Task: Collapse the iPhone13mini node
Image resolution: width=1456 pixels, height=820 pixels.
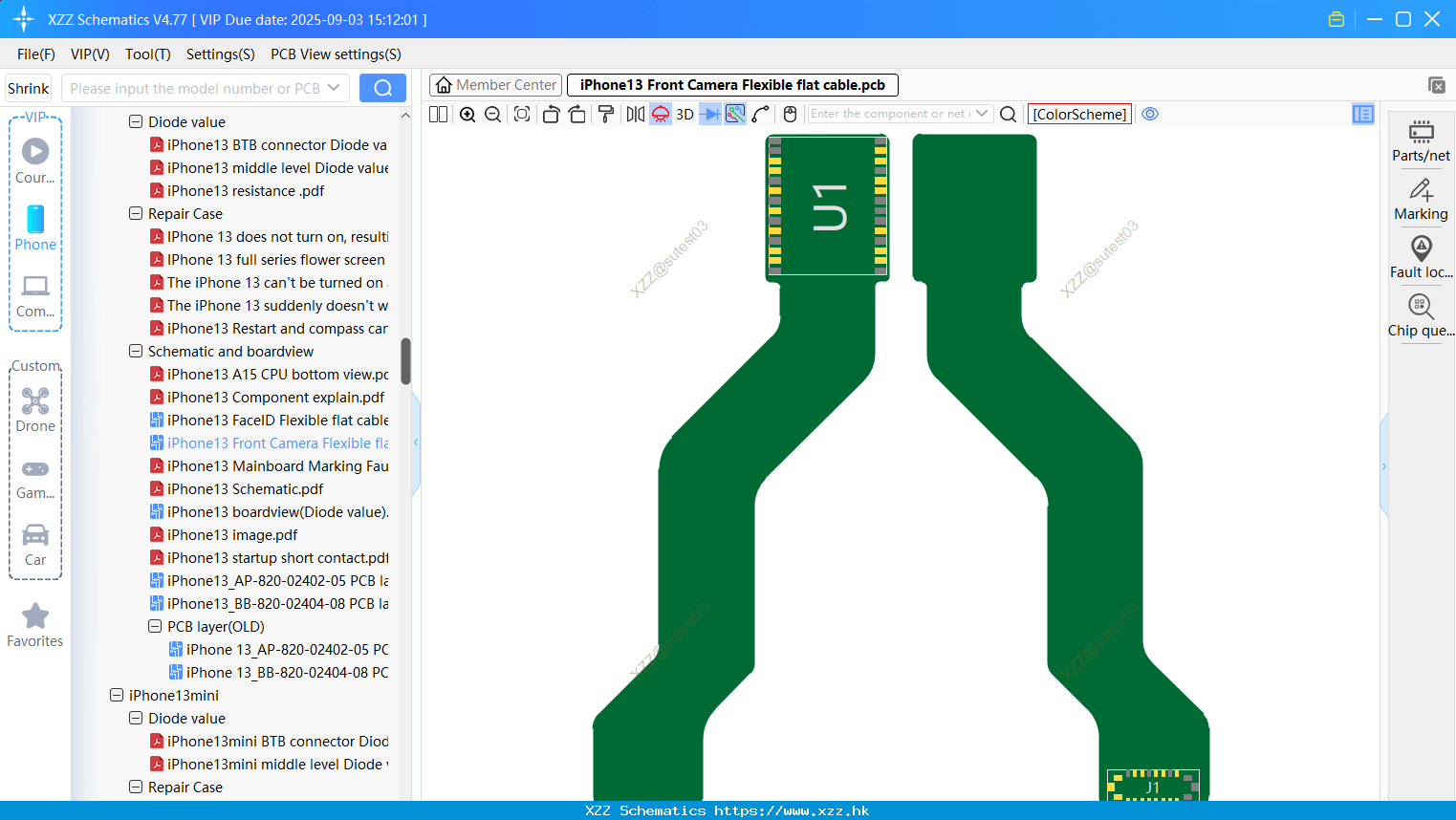Action: [117, 695]
